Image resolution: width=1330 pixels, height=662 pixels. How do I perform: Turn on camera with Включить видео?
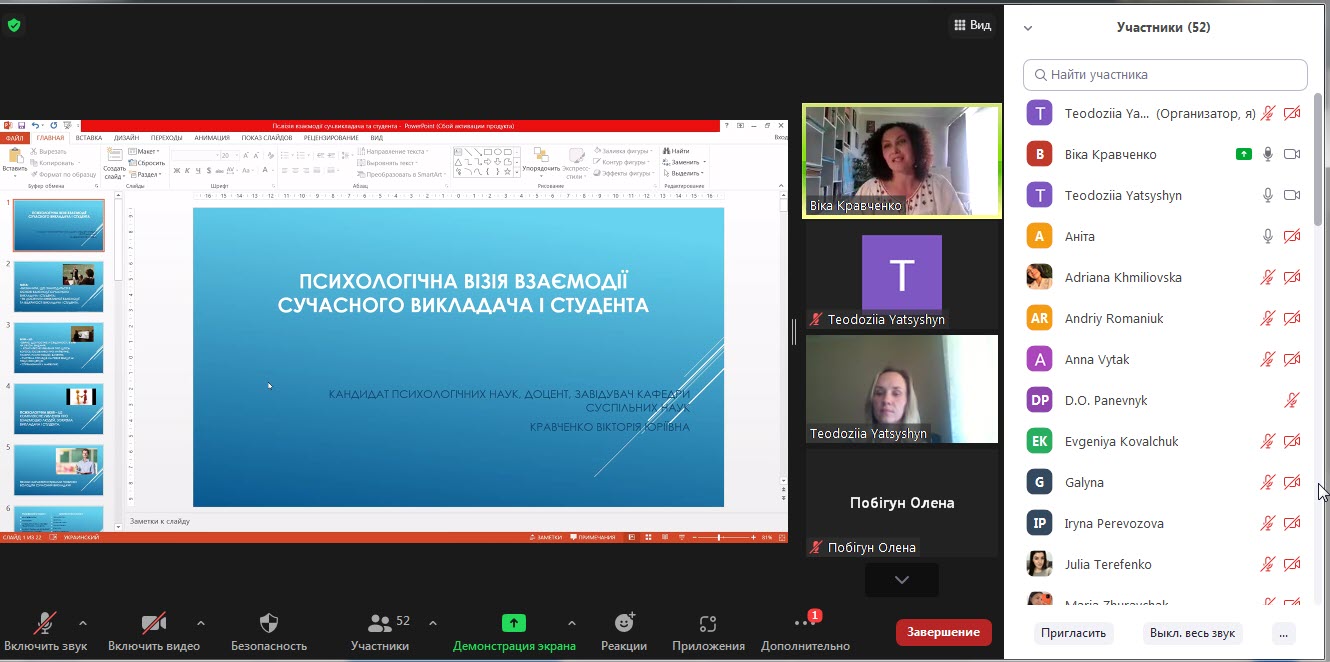coord(153,624)
